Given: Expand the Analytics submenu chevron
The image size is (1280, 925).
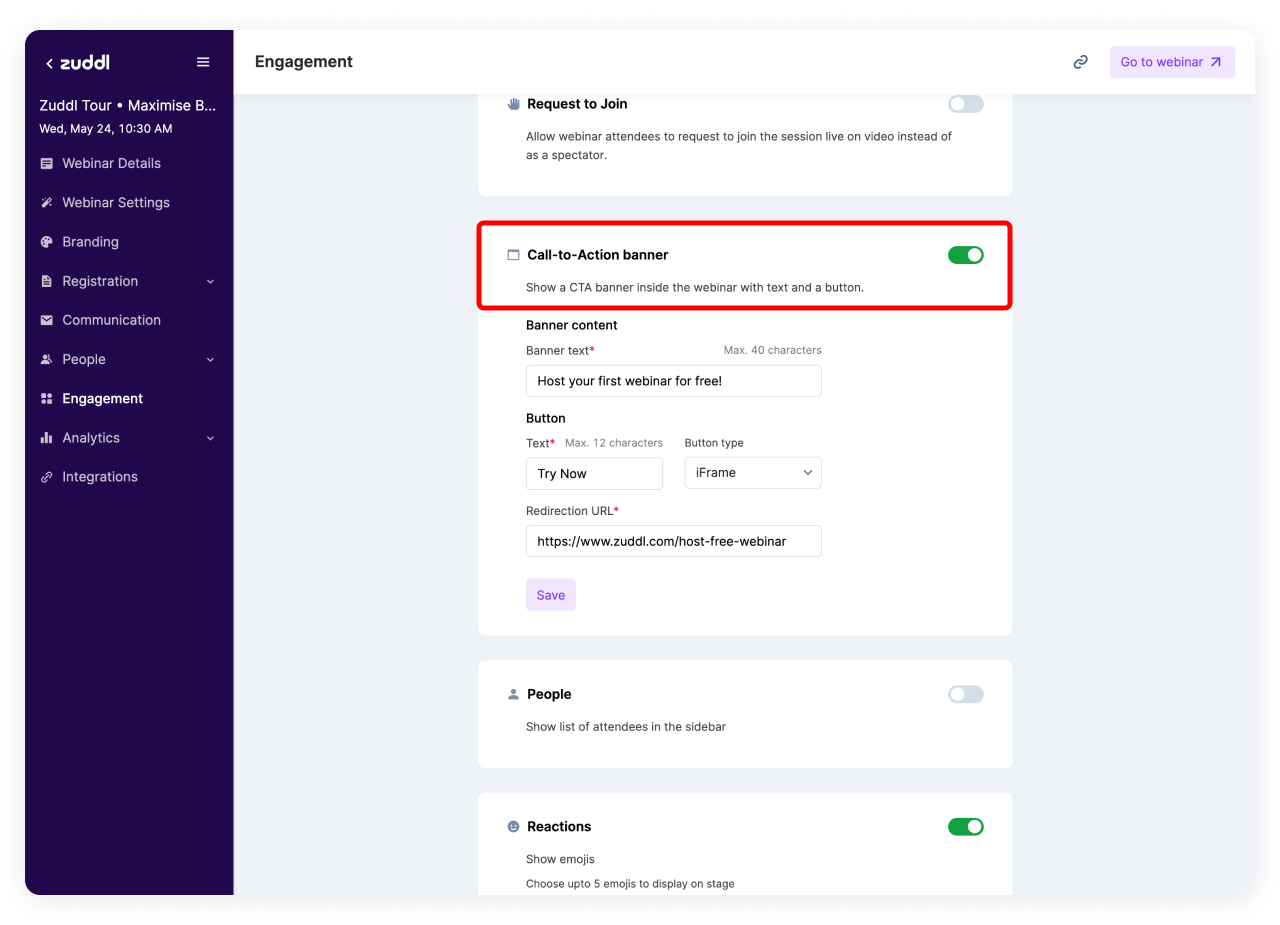Looking at the screenshot, I should point(210,438).
